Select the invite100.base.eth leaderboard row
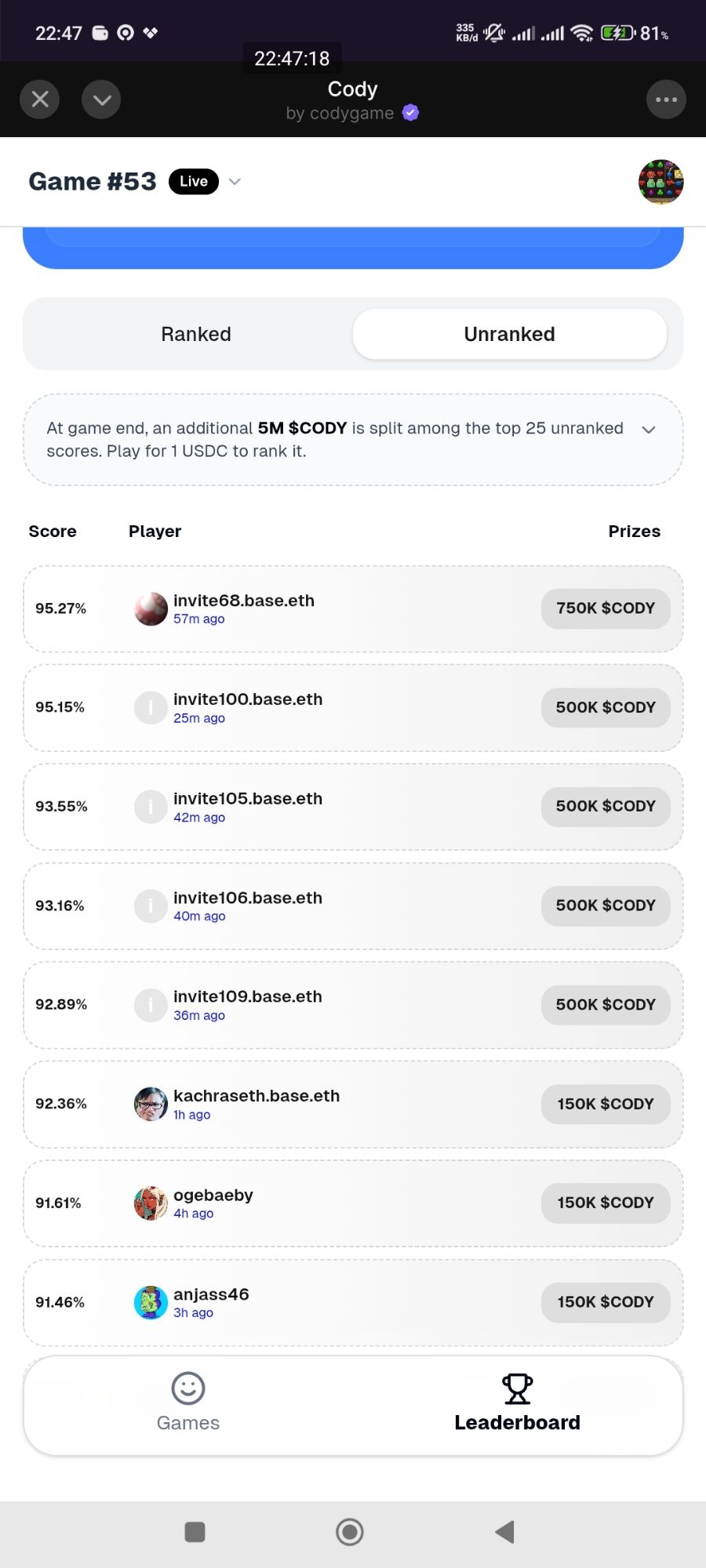Image resolution: width=706 pixels, height=1568 pixels. coord(353,707)
